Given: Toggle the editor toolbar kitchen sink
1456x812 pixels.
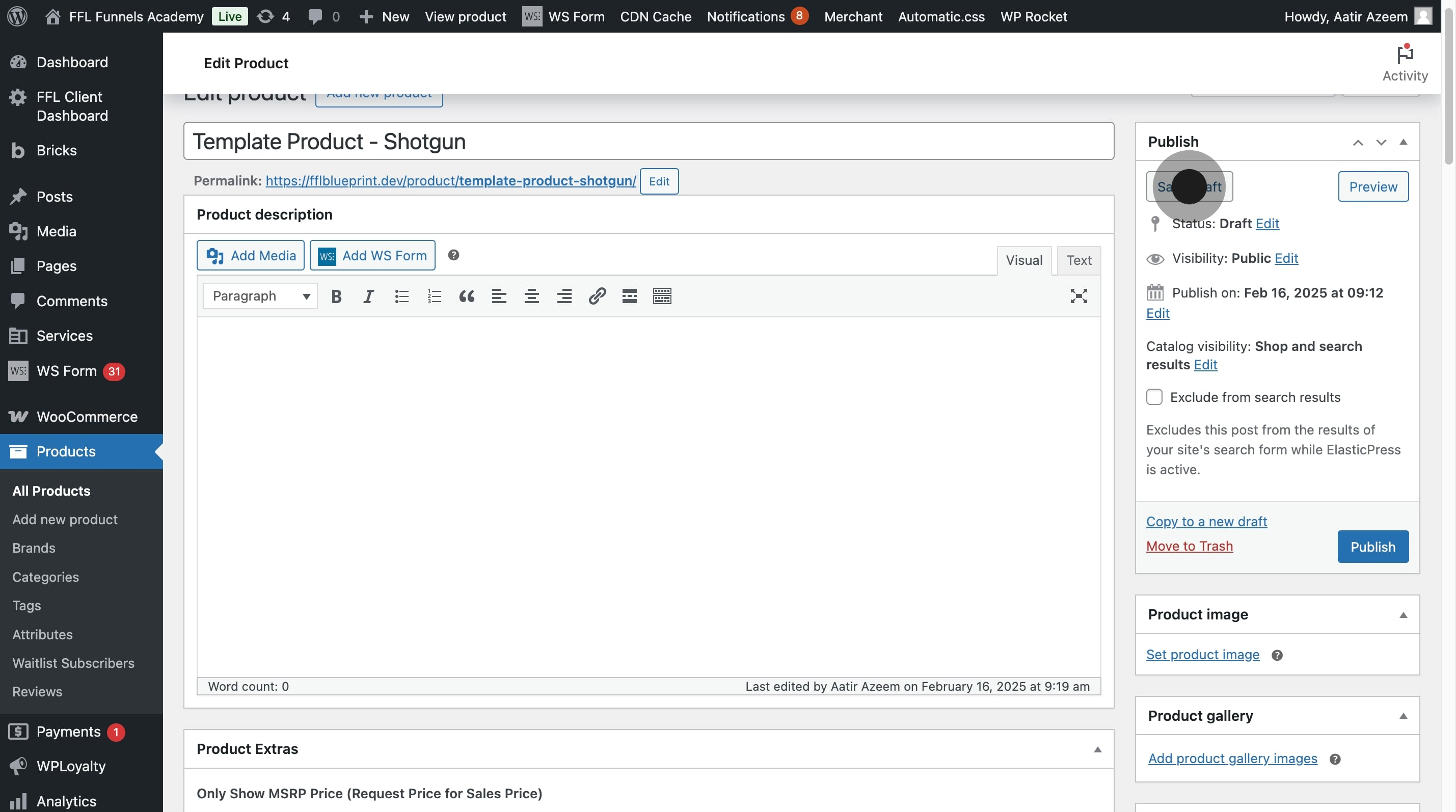Looking at the screenshot, I should coord(662,296).
